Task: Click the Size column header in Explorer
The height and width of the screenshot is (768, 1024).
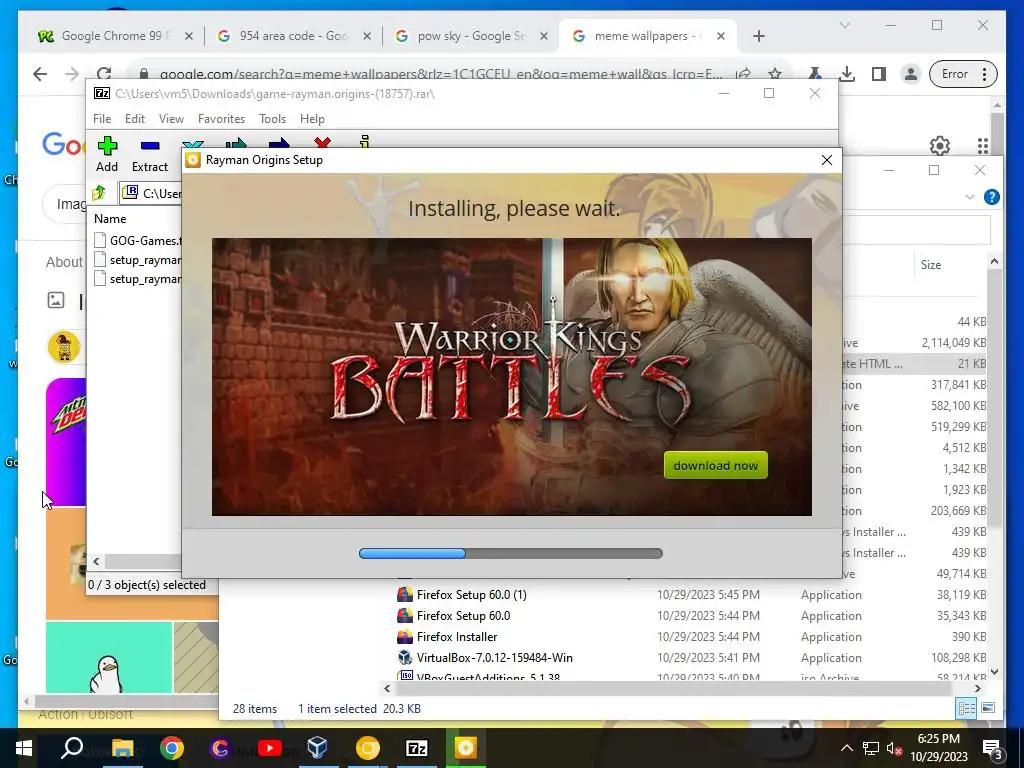Action: point(931,264)
